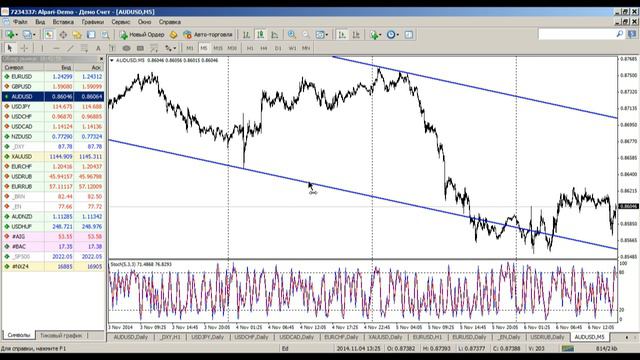Screen dimensions: 640x360
Task: Open the Profiles toolbar icon
Action: [27, 35]
